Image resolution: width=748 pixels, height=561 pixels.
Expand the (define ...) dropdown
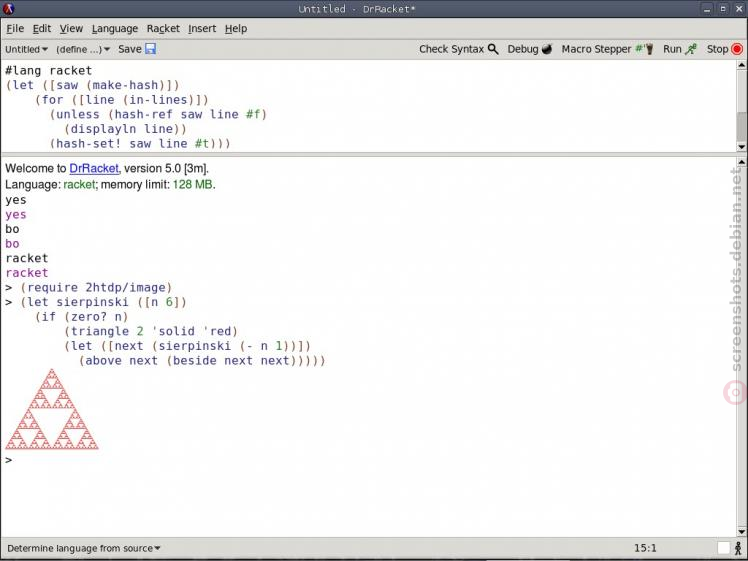pos(83,49)
